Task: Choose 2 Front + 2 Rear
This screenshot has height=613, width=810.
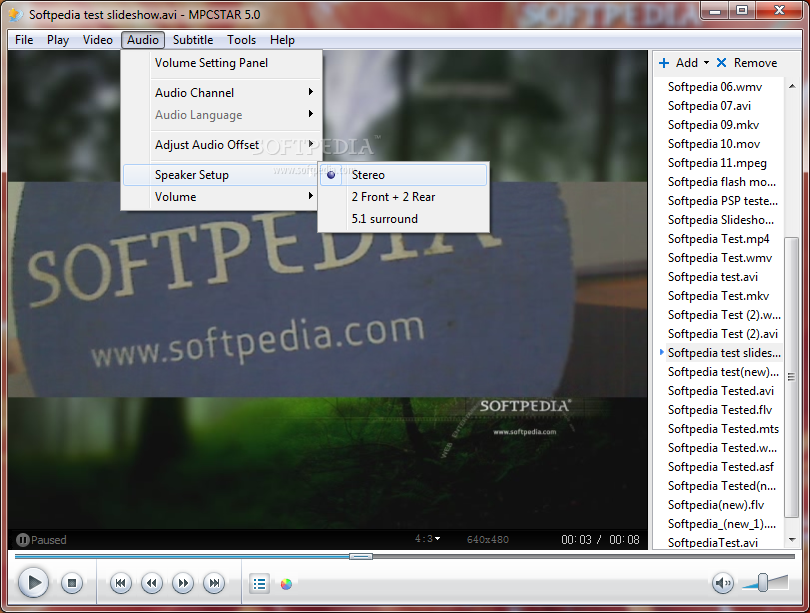Action: tap(403, 197)
